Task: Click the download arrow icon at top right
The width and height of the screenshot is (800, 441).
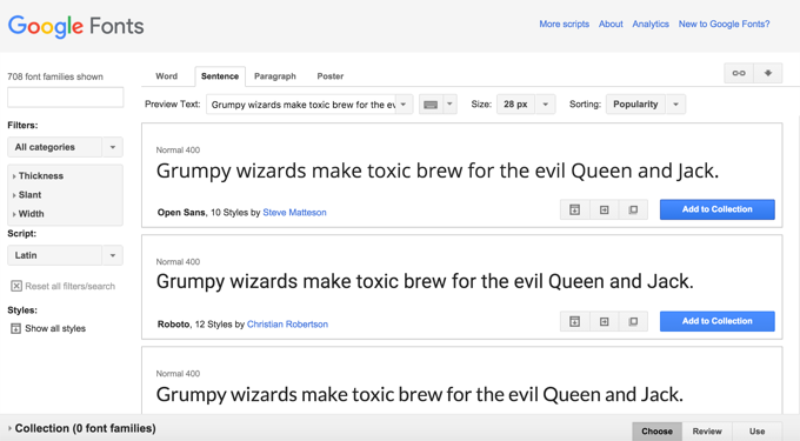Action: click(x=768, y=74)
